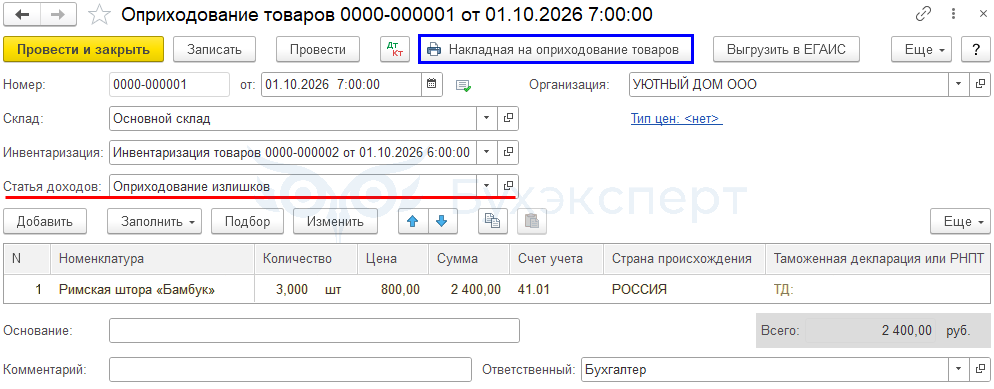The width and height of the screenshot is (994, 389).
Task: Open help with question mark button
Action: 975,49
